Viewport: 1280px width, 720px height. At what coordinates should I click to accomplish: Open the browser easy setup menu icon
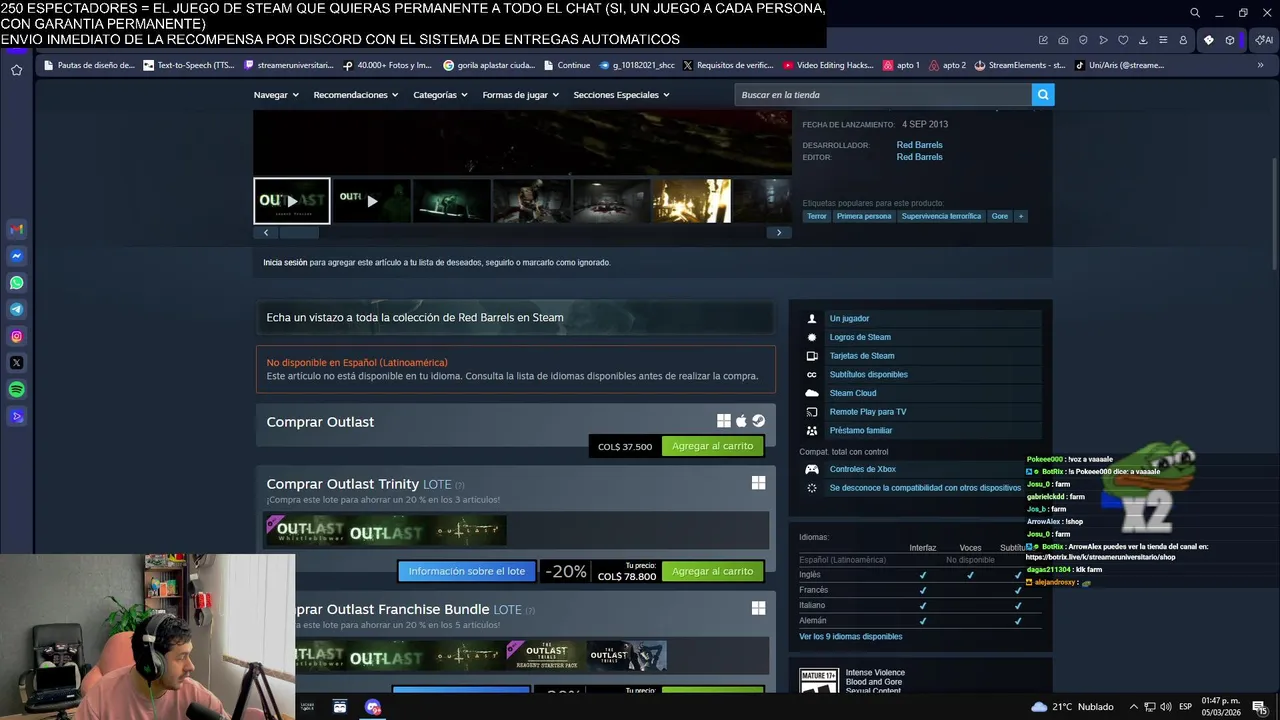[1163, 40]
